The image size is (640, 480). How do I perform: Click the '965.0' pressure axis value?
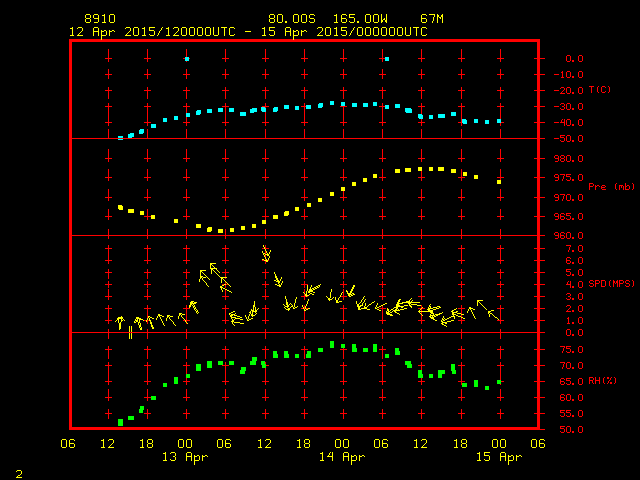[569, 216]
